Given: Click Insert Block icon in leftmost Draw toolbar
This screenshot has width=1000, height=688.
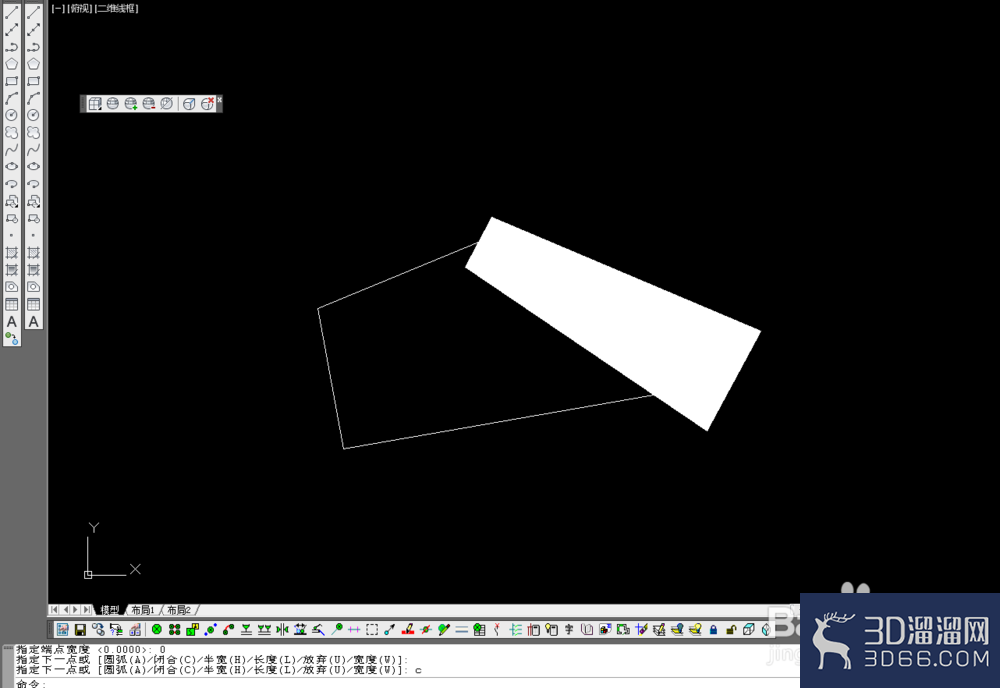Looking at the screenshot, I should [11, 201].
